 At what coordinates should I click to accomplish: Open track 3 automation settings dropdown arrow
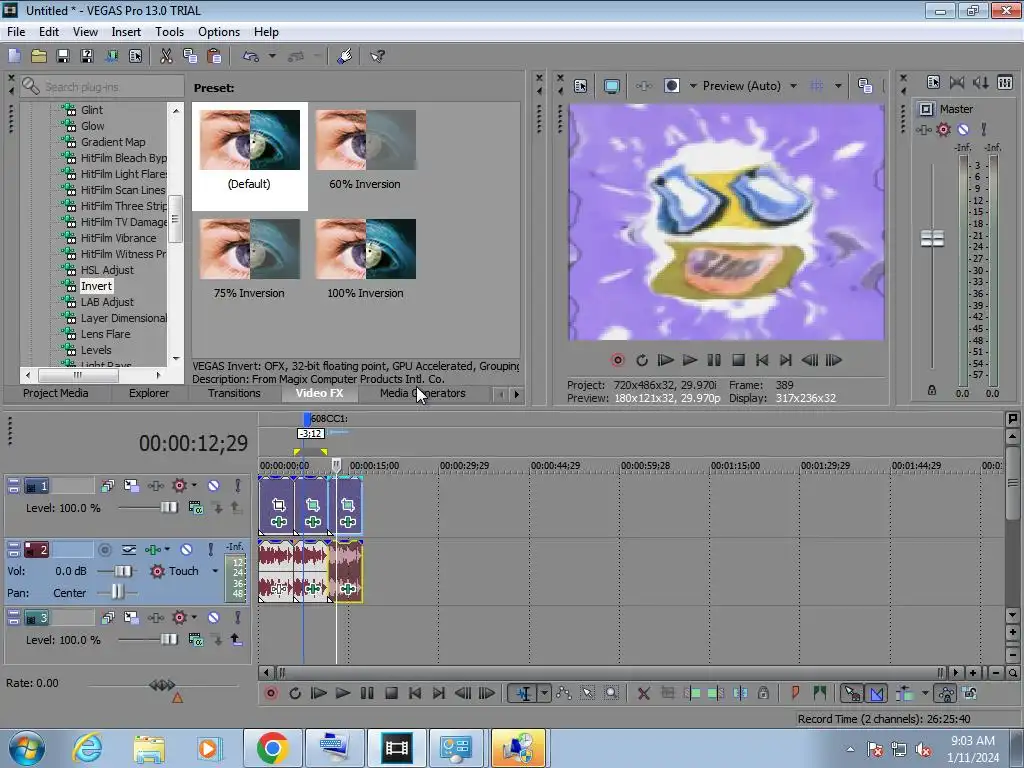194,618
